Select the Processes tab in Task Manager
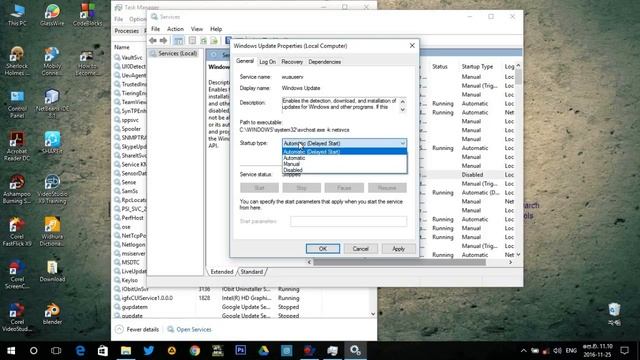Screen dimensions: 640x360 click(x=127, y=31)
